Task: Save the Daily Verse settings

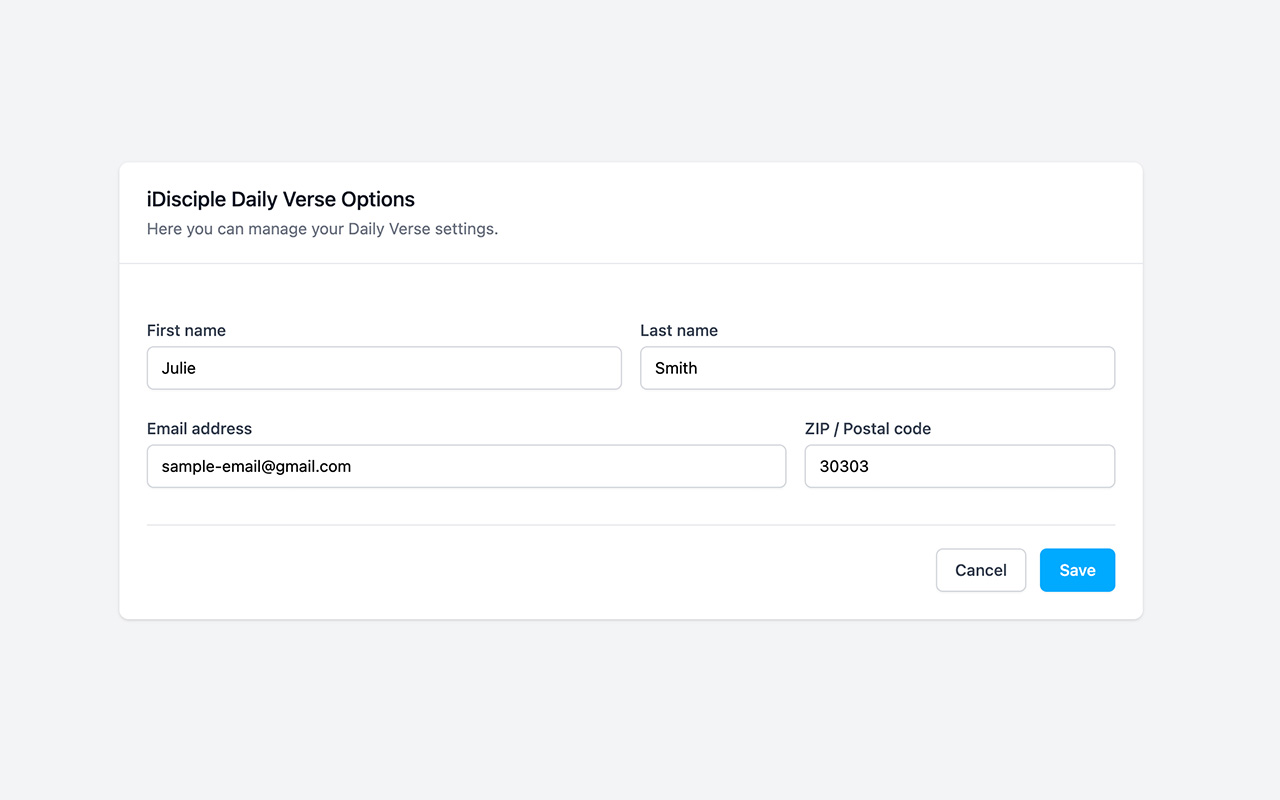Action: (x=1077, y=570)
